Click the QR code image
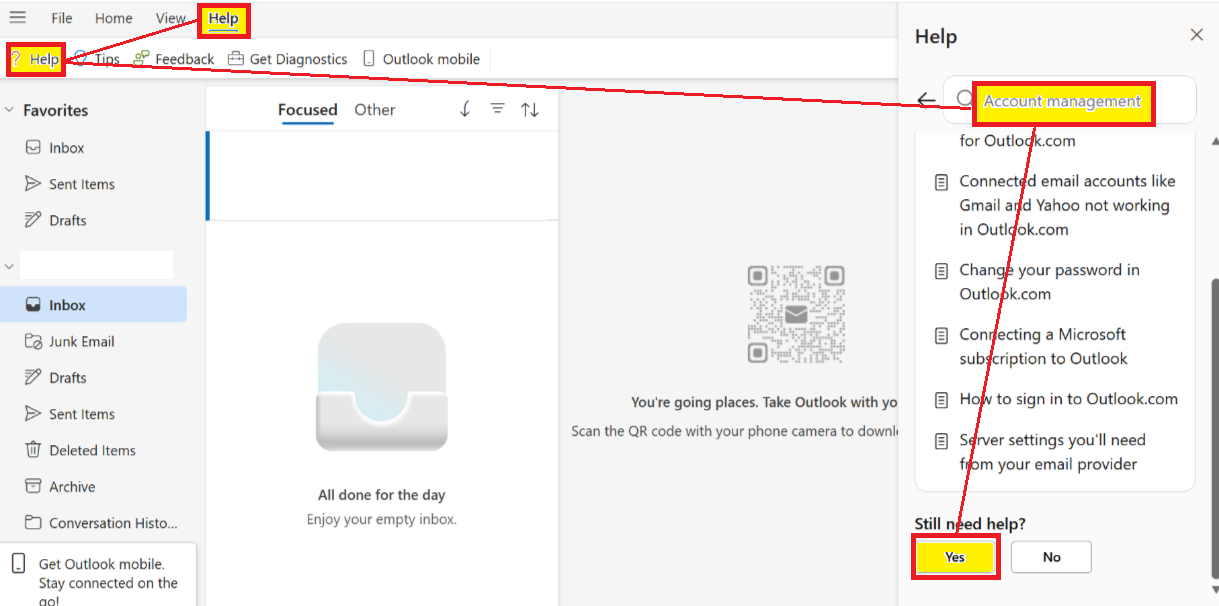This screenshot has height=606, width=1219. coord(796,314)
